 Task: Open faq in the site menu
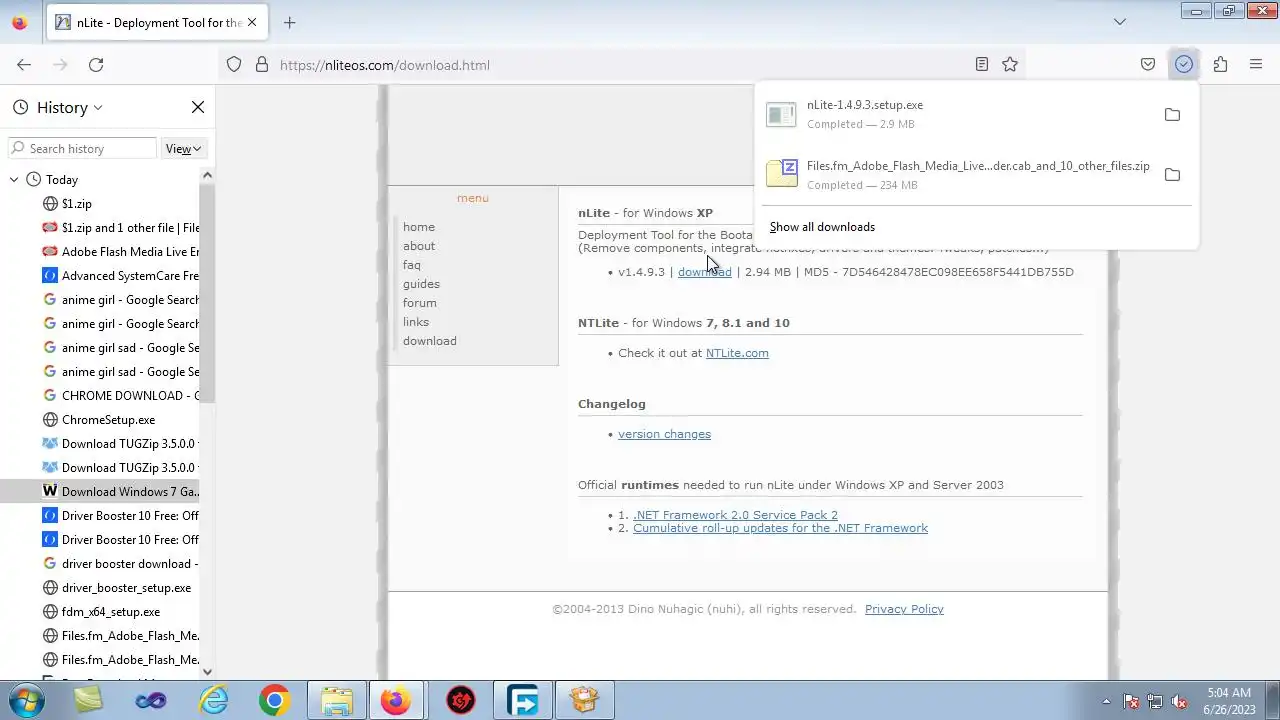click(412, 265)
